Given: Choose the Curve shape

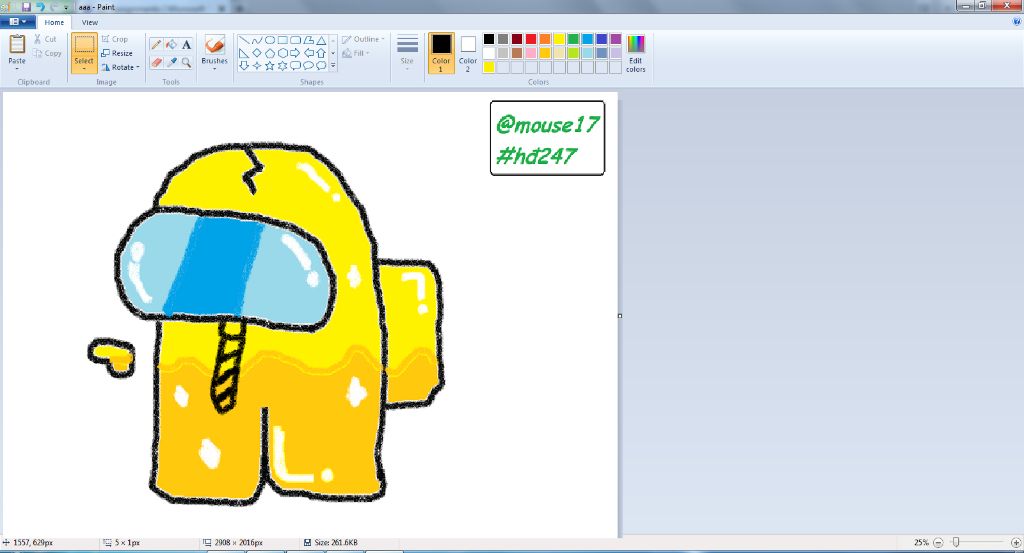Looking at the screenshot, I should tap(257, 40).
